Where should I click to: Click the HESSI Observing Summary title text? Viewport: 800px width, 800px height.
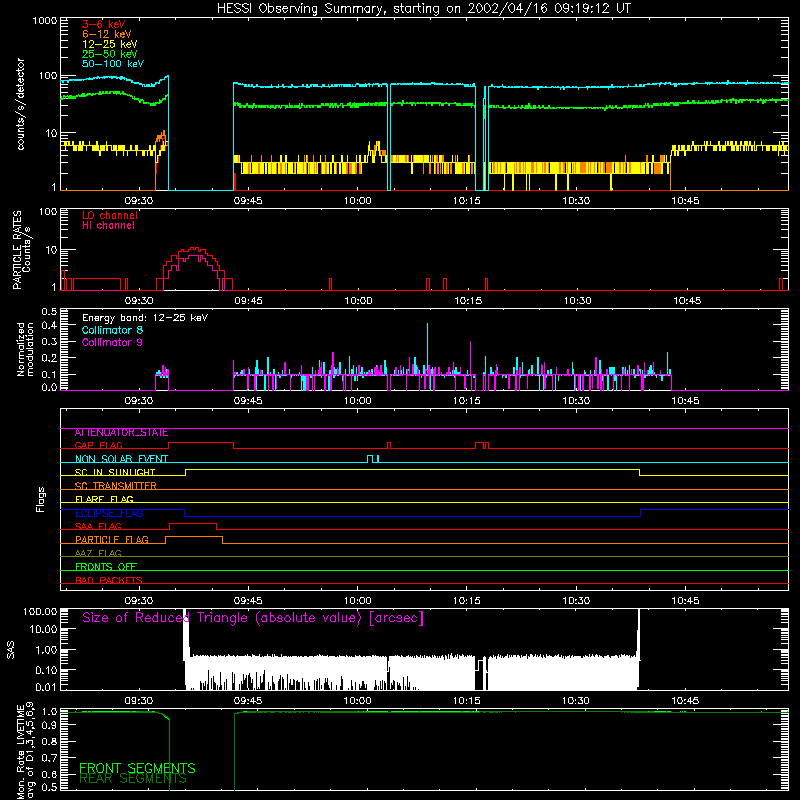pos(424,9)
